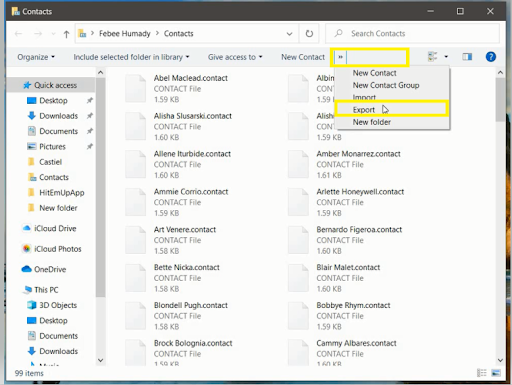Open the HitEmUpApp folder
The width and height of the screenshot is (512, 385).
pos(62,193)
